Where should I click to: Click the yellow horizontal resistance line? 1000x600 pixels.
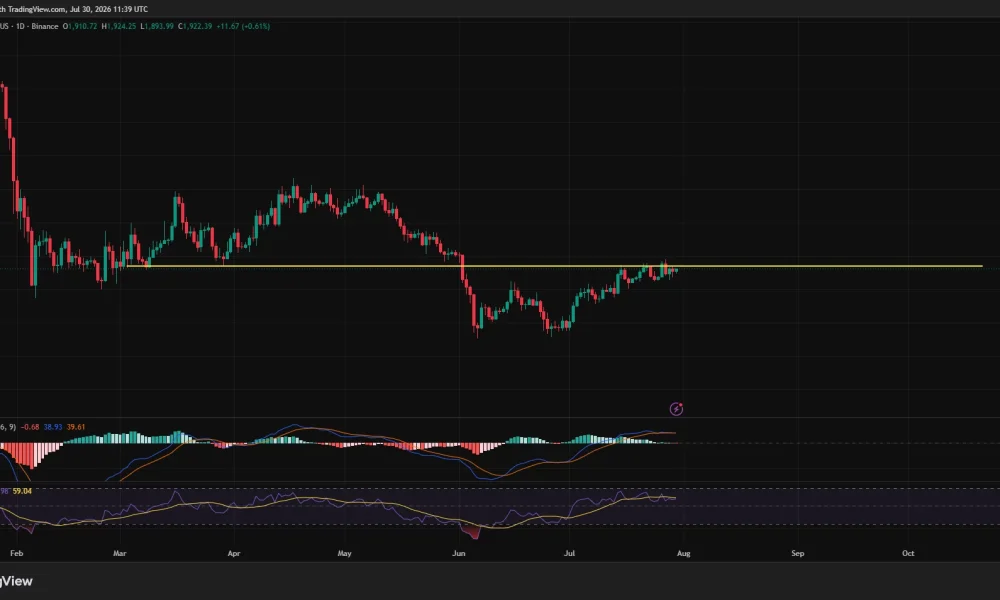(555, 266)
